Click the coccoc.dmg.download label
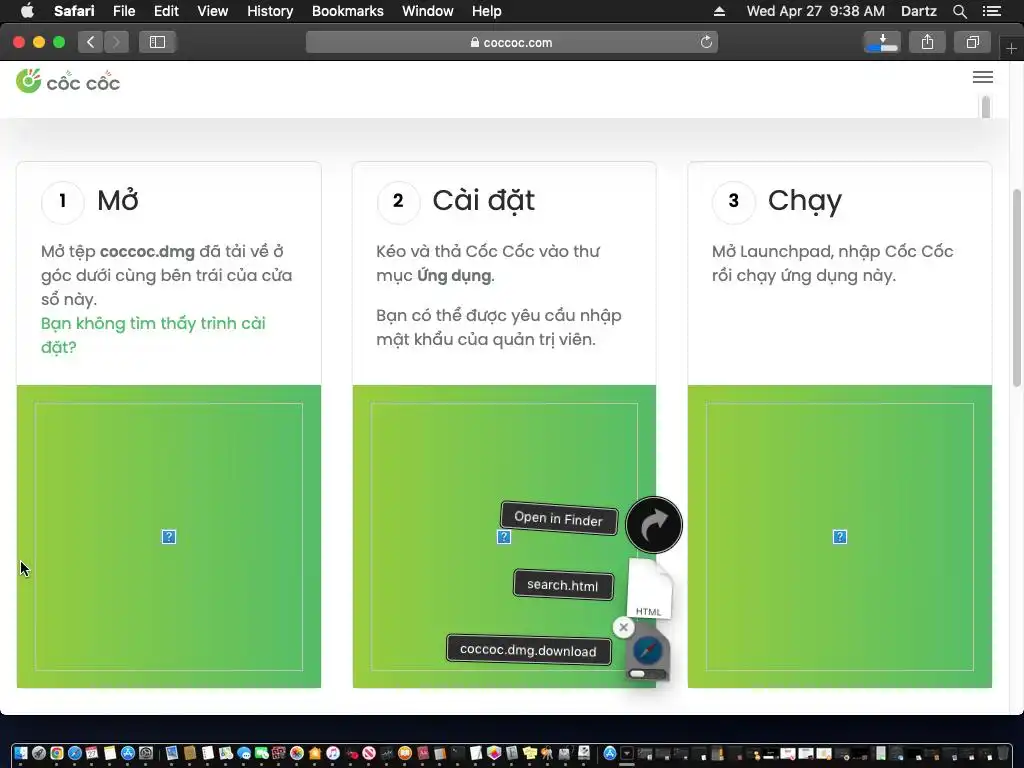Image resolution: width=1024 pixels, height=768 pixels. (x=528, y=650)
